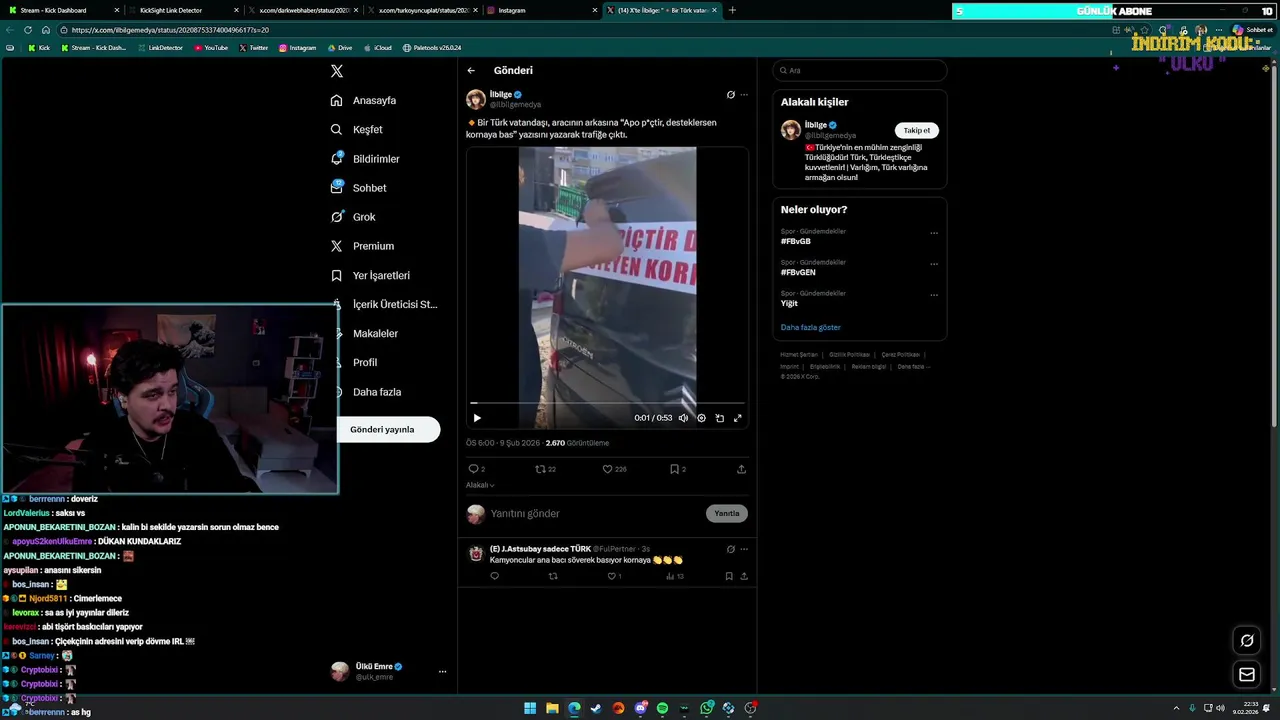Click the reply icon showing 2 replies

click(x=476, y=469)
